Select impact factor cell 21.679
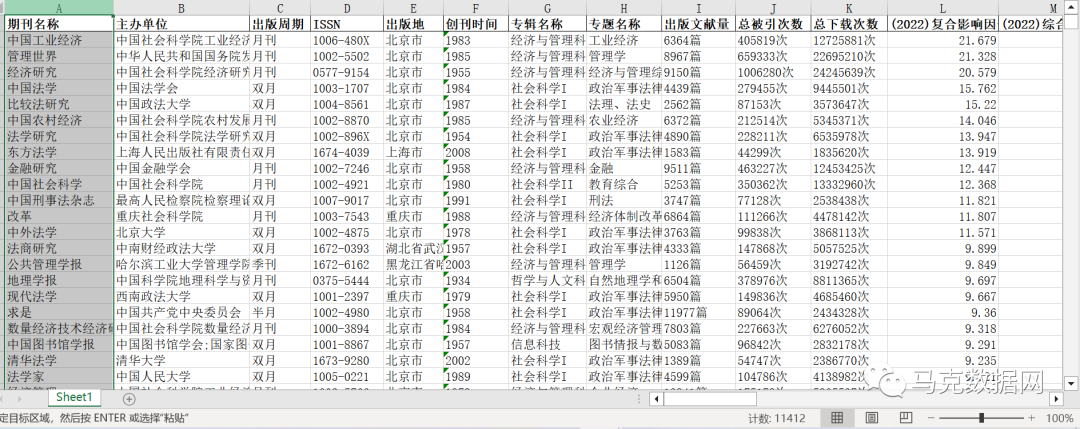 pyautogui.click(x=943, y=40)
